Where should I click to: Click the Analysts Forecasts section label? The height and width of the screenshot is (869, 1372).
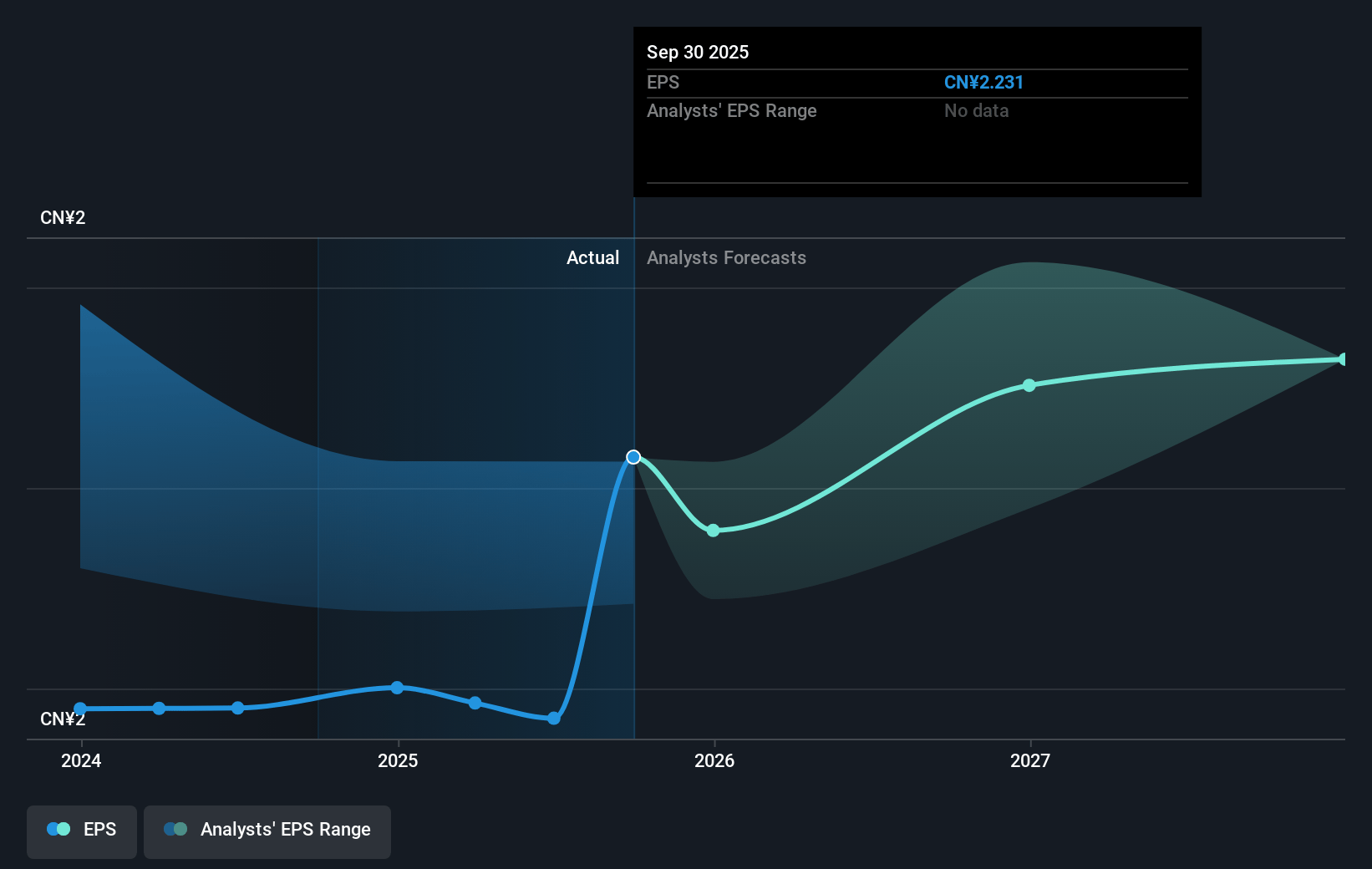pyautogui.click(x=726, y=258)
